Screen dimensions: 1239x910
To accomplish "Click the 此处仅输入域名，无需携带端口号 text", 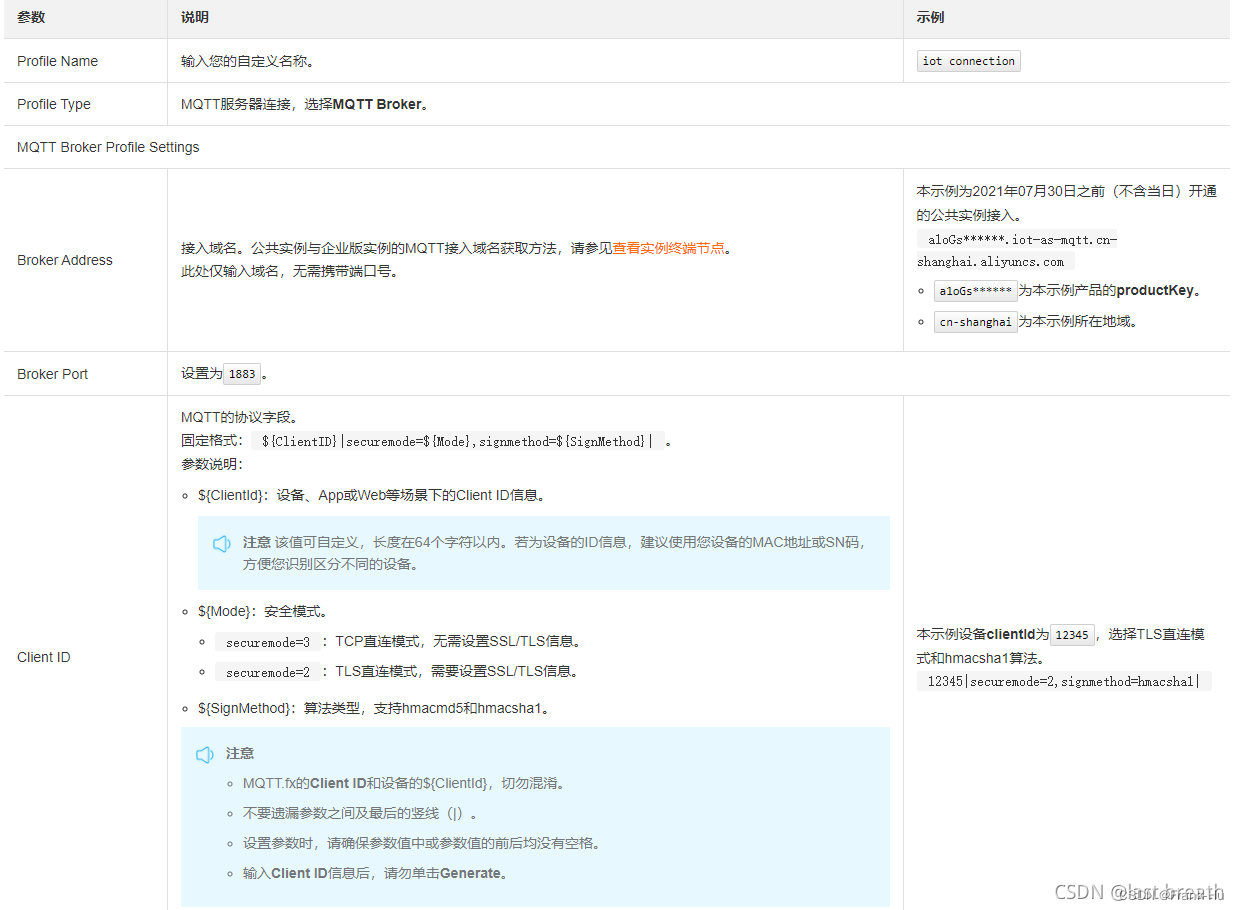I will click(289, 271).
